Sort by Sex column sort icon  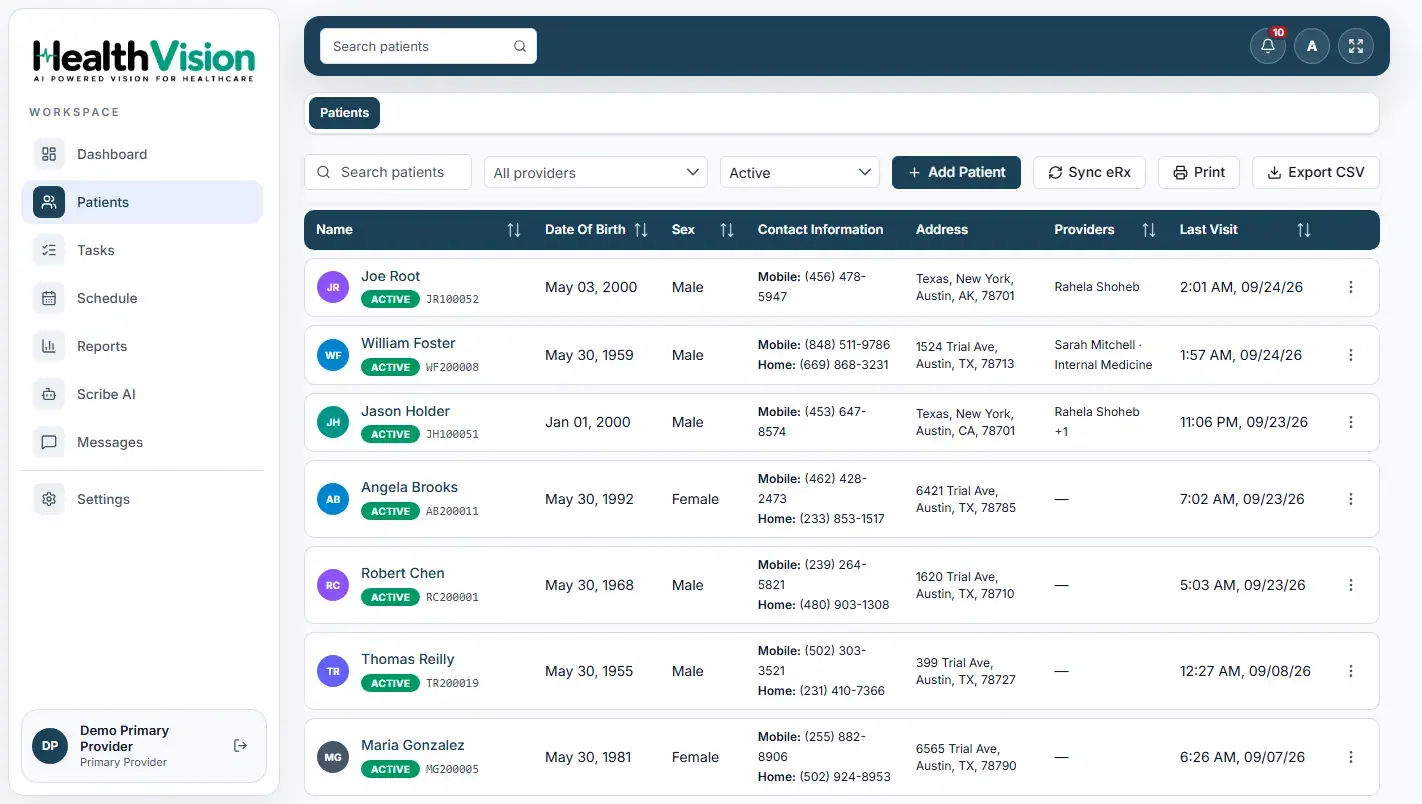point(727,230)
